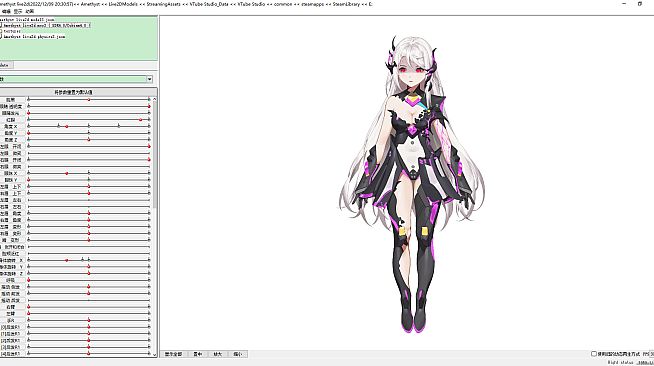Viewport: 654px width, 366px height.
Task: Click the 红晕 slider handle
Action: (141, 120)
